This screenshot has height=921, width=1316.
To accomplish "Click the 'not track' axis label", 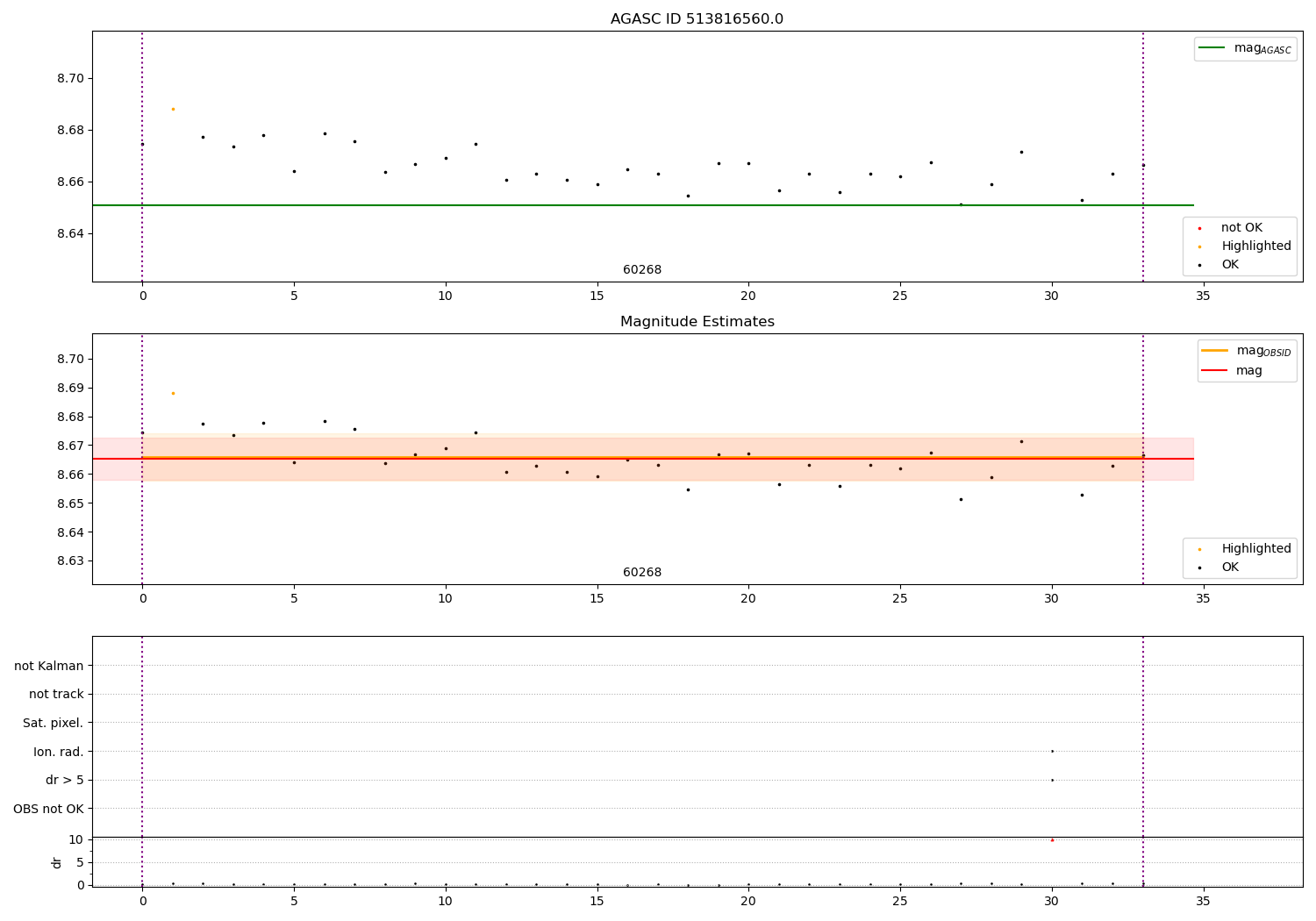I will [56, 694].
